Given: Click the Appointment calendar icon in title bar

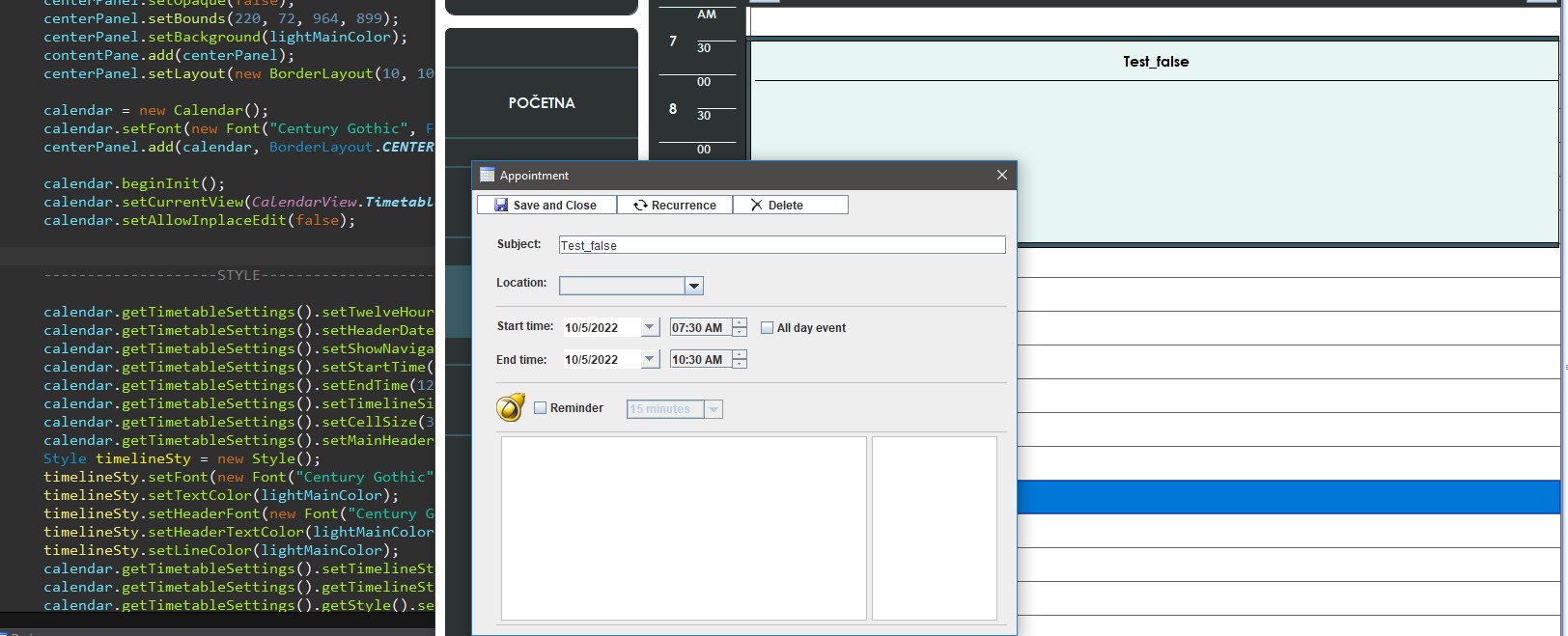Looking at the screenshot, I should click(x=488, y=176).
